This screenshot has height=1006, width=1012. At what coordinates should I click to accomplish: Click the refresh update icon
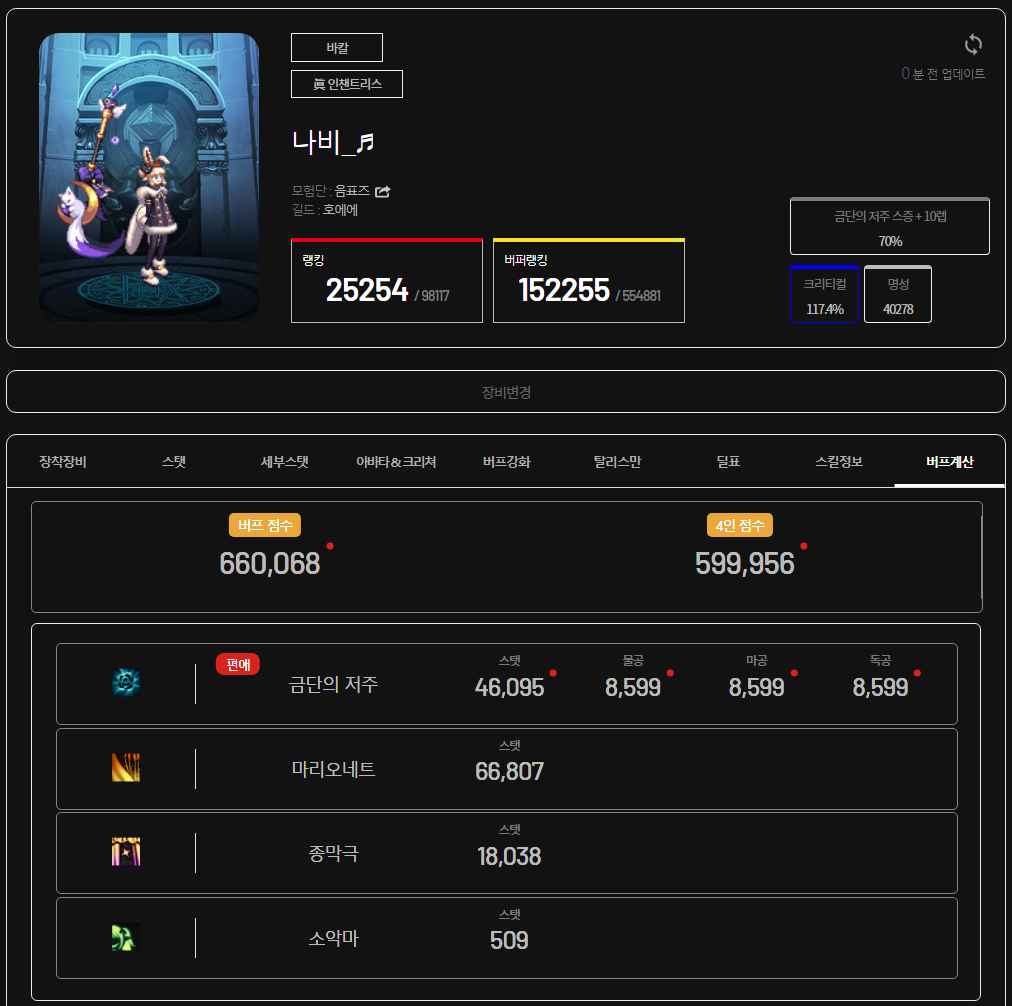click(x=973, y=45)
